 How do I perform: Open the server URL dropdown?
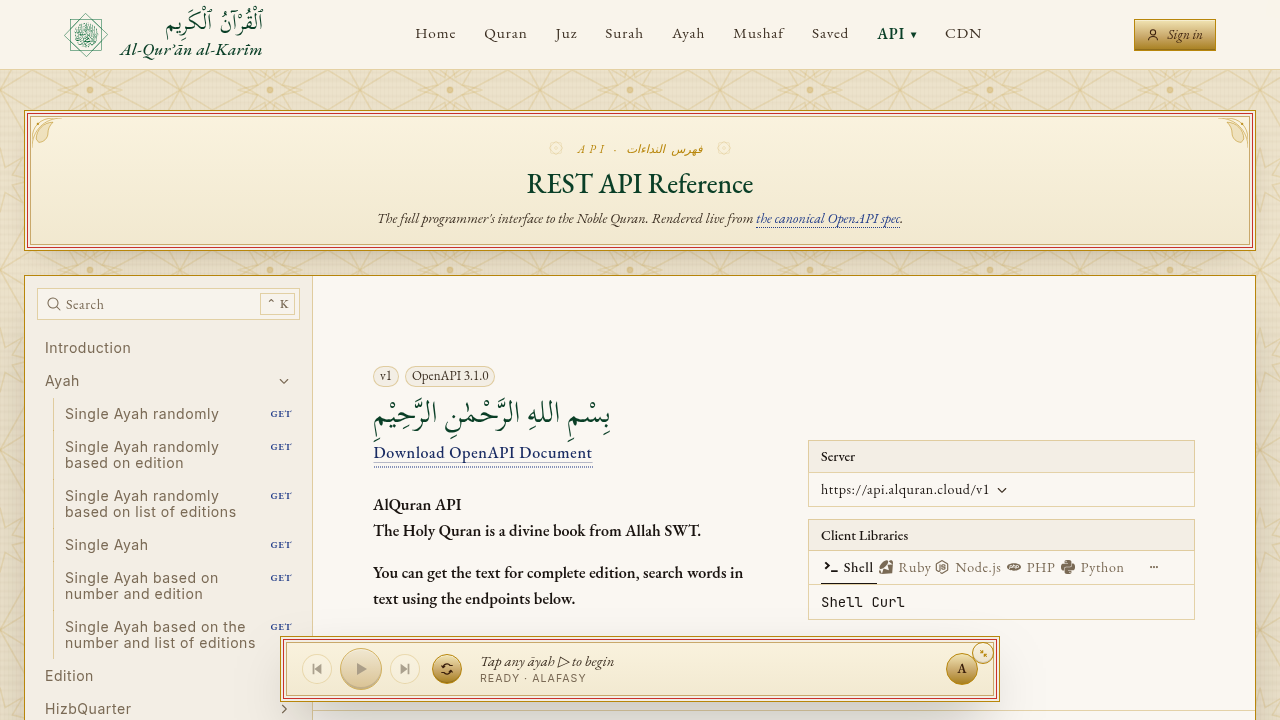click(x=914, y=489)
